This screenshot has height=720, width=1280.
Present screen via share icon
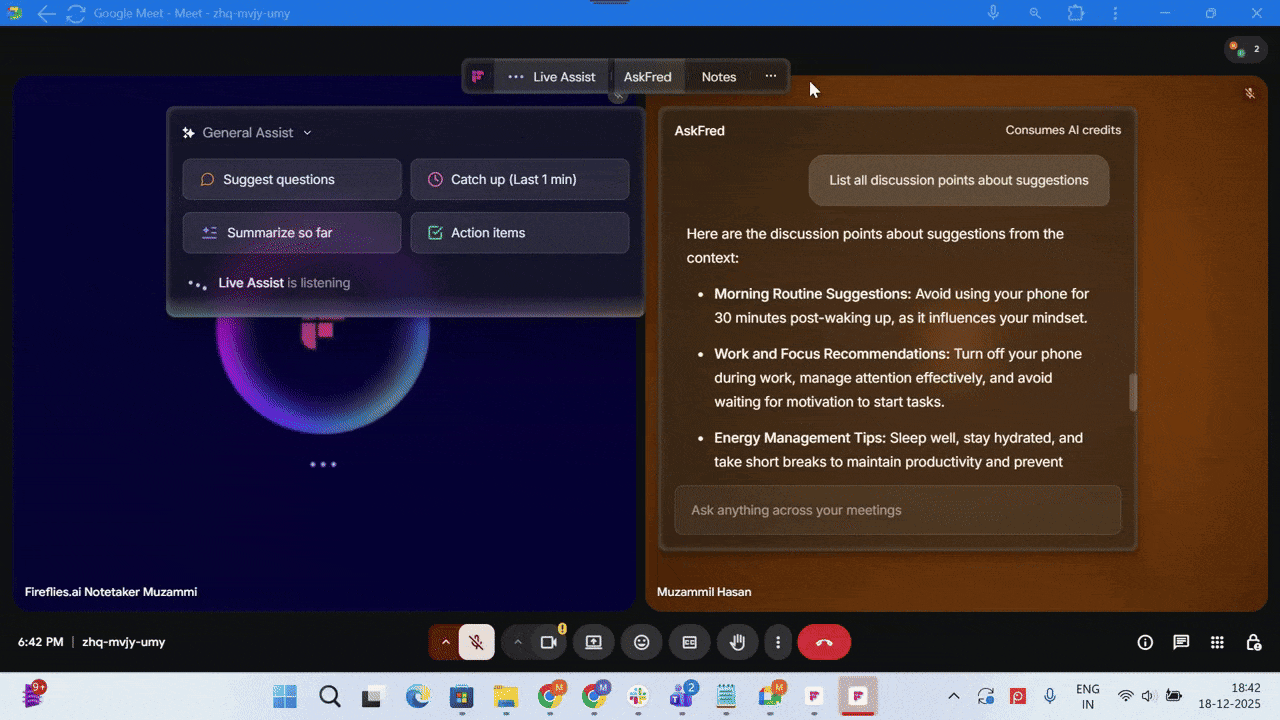593,642
